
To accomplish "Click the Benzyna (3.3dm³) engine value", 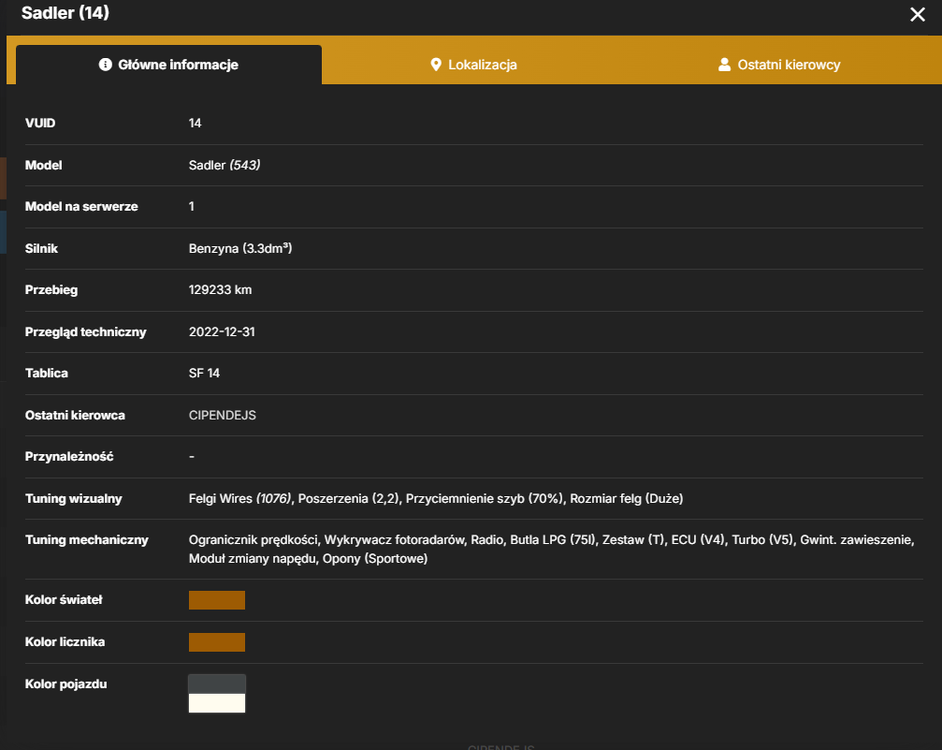I will (240, 248).
